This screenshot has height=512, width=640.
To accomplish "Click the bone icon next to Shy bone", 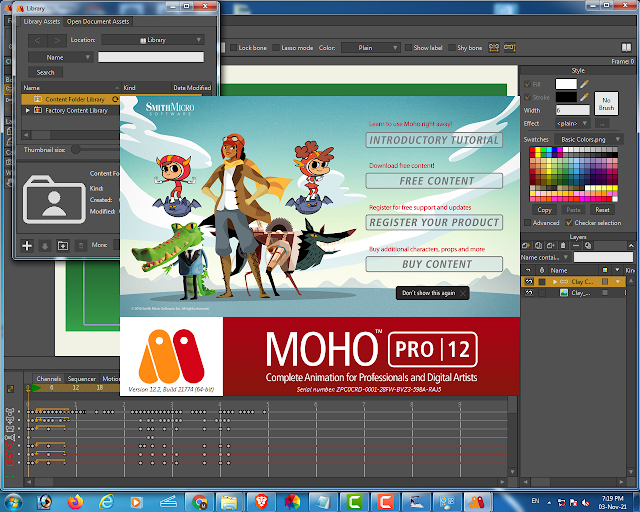I will tap(494, 47).
